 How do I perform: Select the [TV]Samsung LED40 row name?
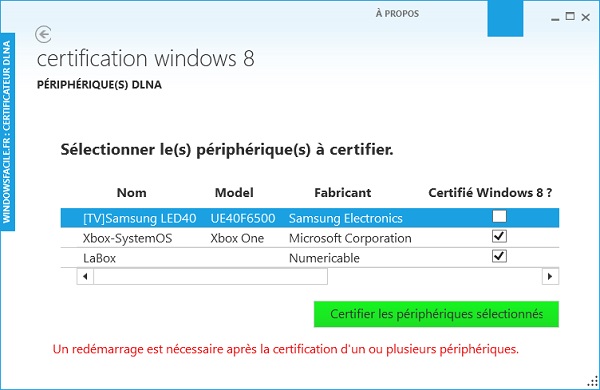pyautogui.click(x=139, y=218)
